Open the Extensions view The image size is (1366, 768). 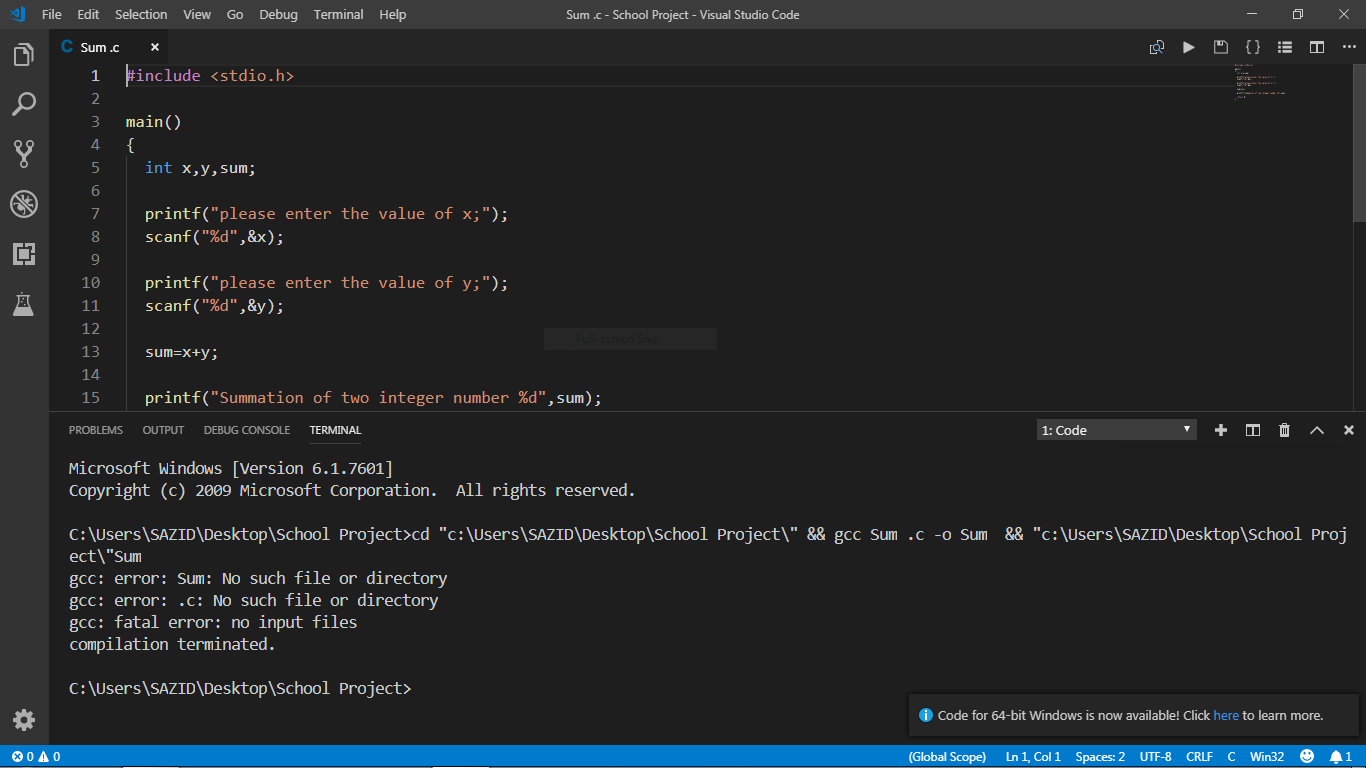pos(24,254)
